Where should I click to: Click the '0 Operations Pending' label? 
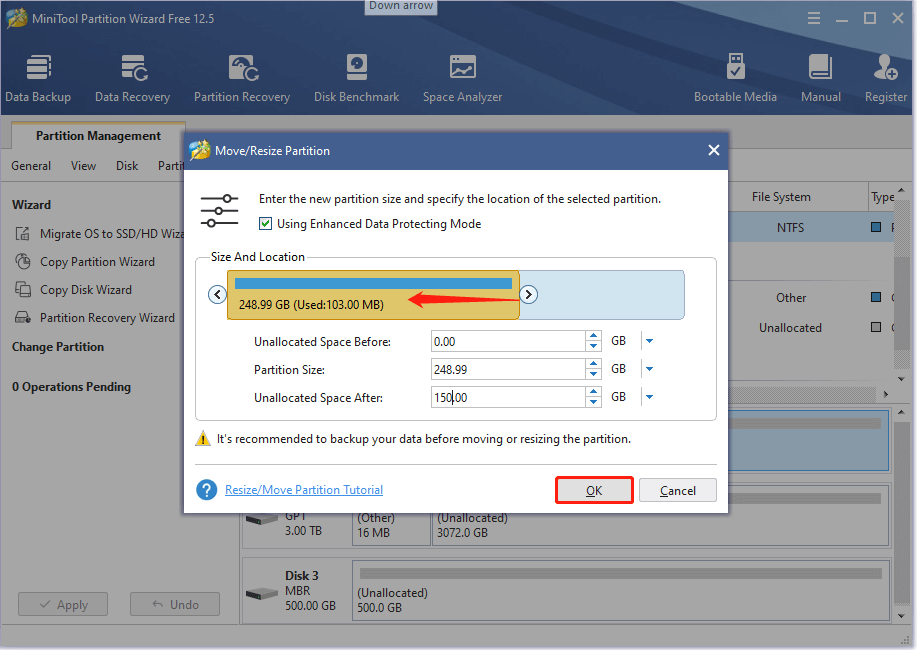(71, 387)
